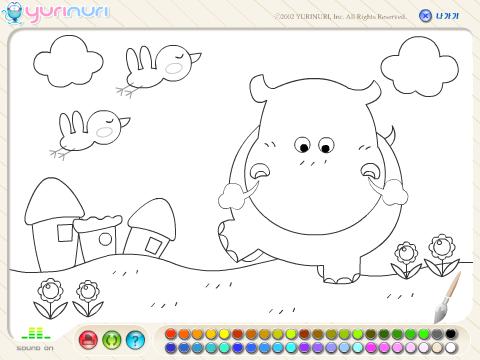480x360 pixels.
Task: Click the red print button
Action: [88, 340]
